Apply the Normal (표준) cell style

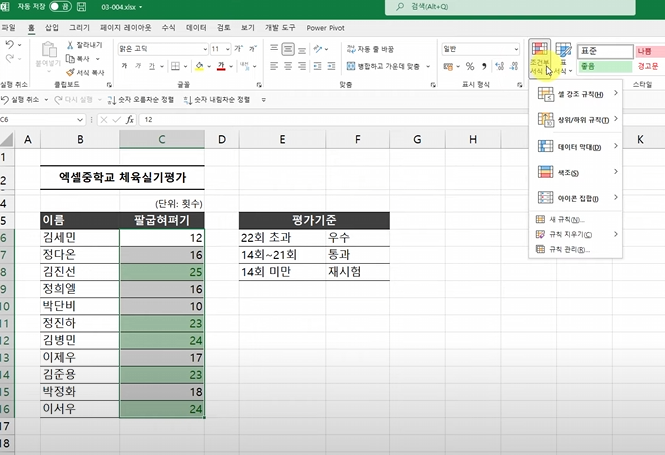(x=605, y=51)
